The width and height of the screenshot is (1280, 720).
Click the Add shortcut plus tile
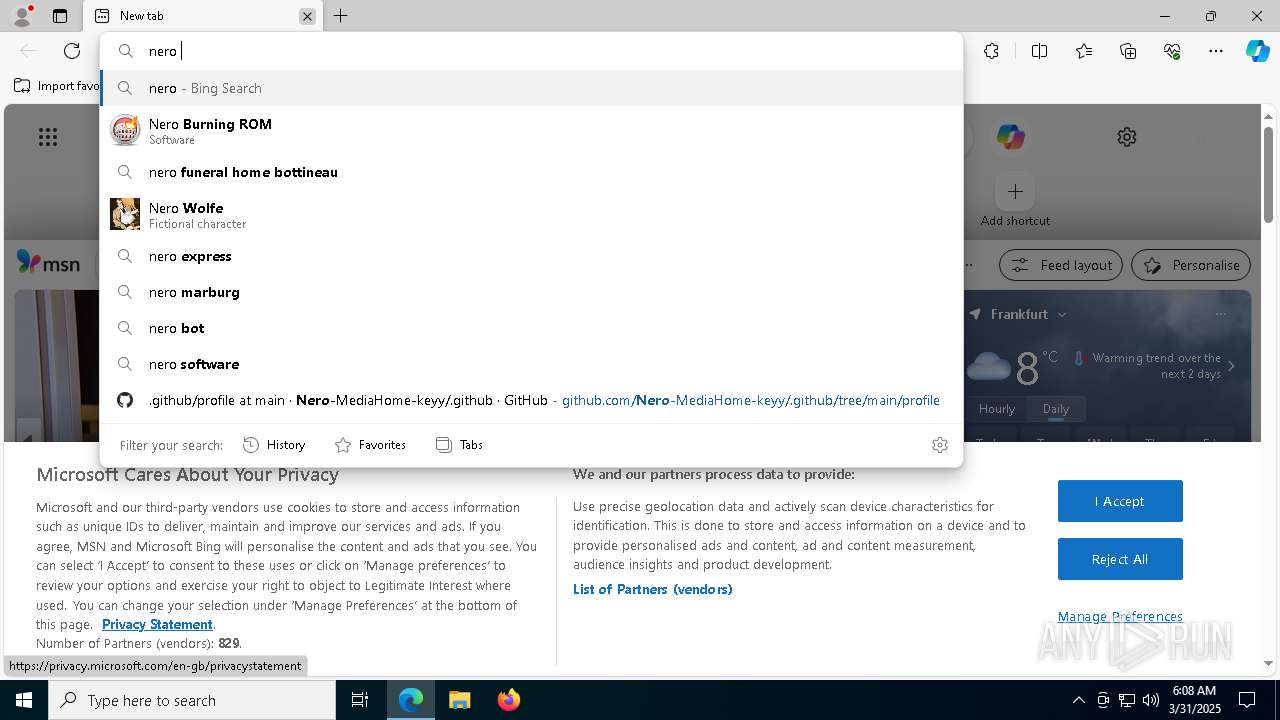point(1015,191)
